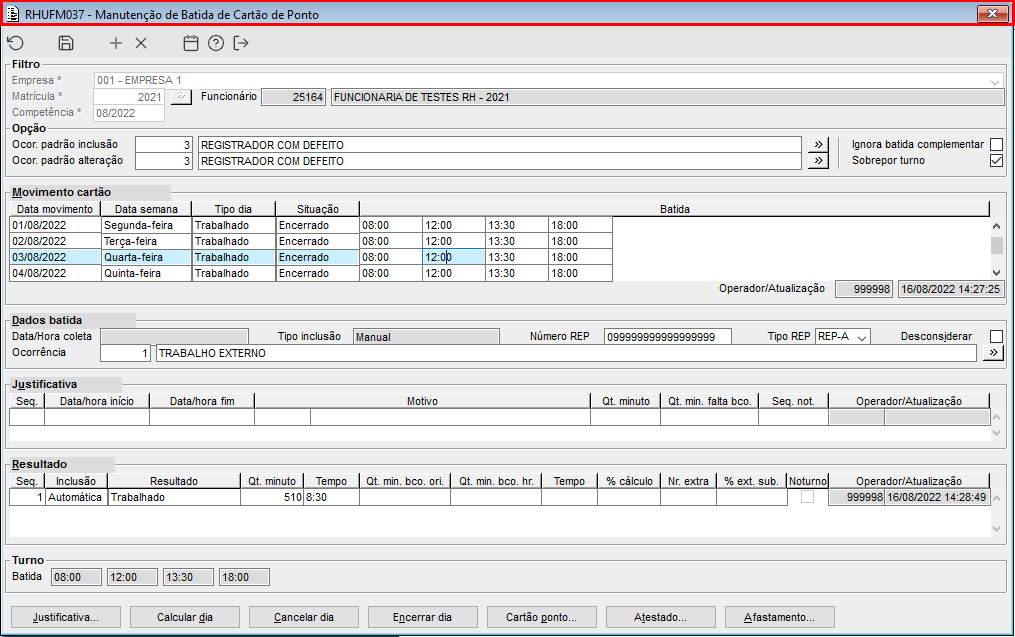Open Justificativa dialog button
This screenshot has height=637, width=1015.
click(66, 618)
